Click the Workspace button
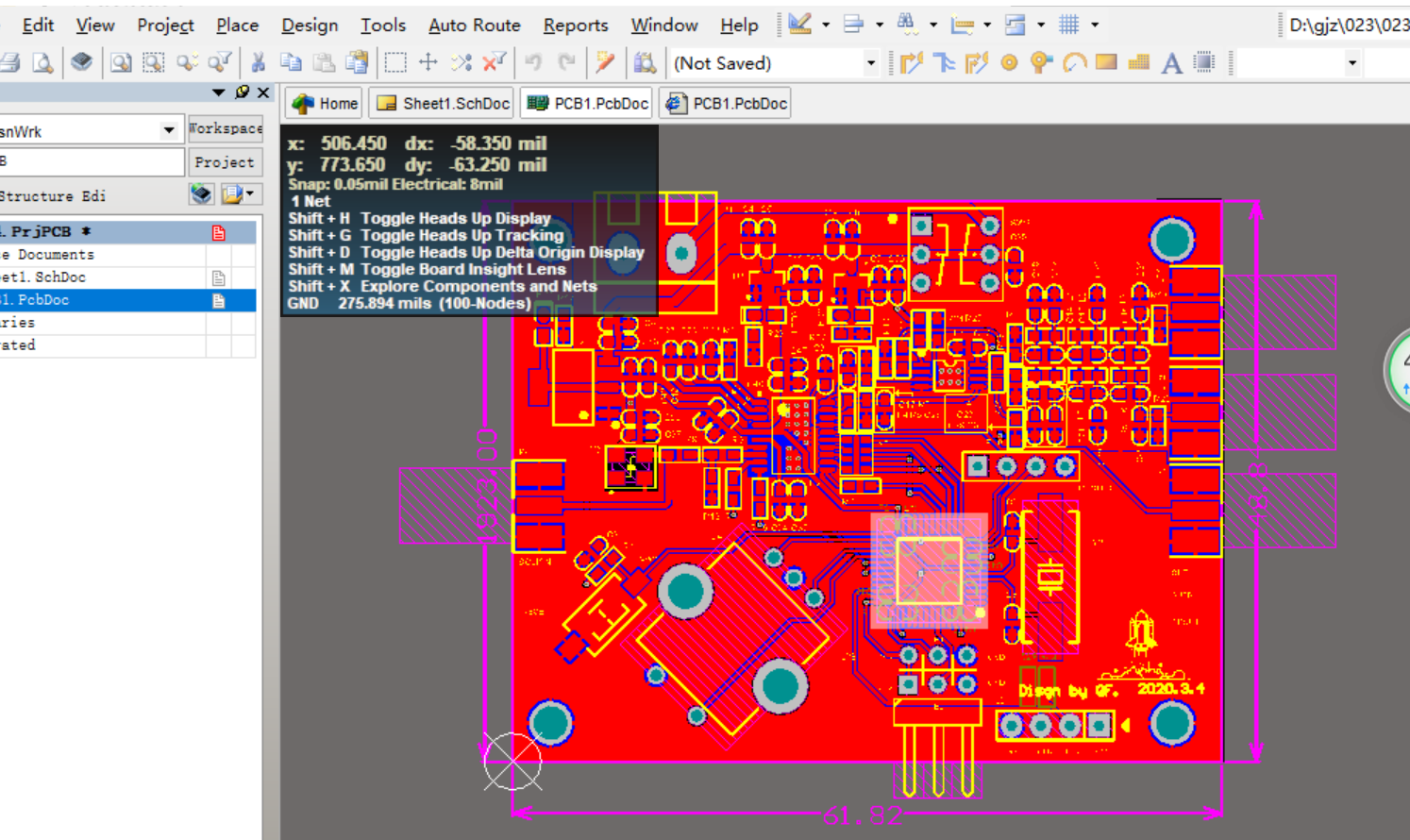 (x=225, y=128)
